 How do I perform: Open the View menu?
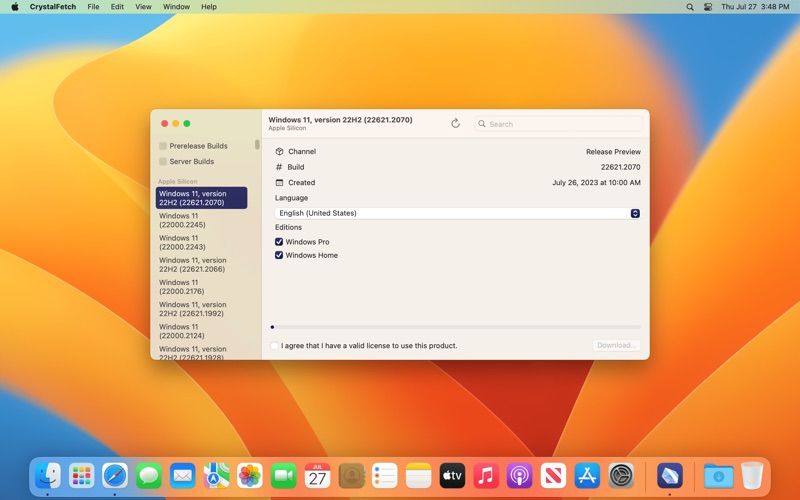pos(143,7)
